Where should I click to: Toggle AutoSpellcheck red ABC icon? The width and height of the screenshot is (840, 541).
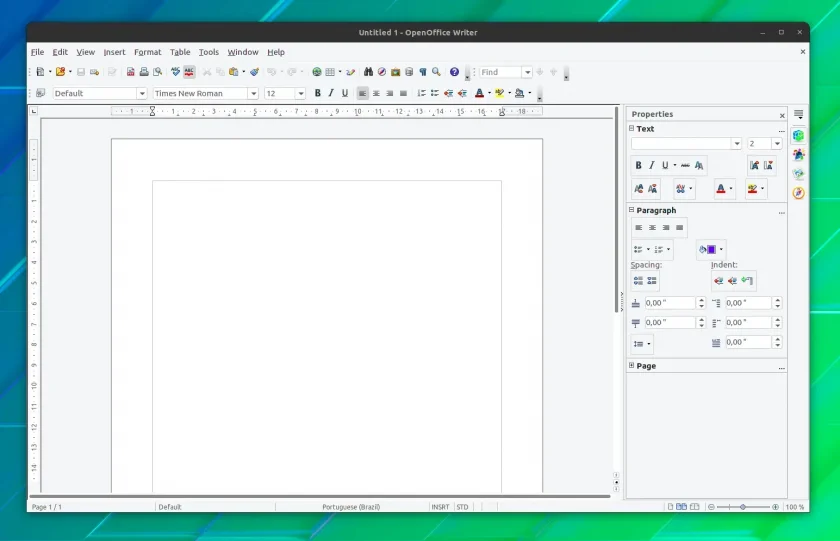click(x=189, y=72)
